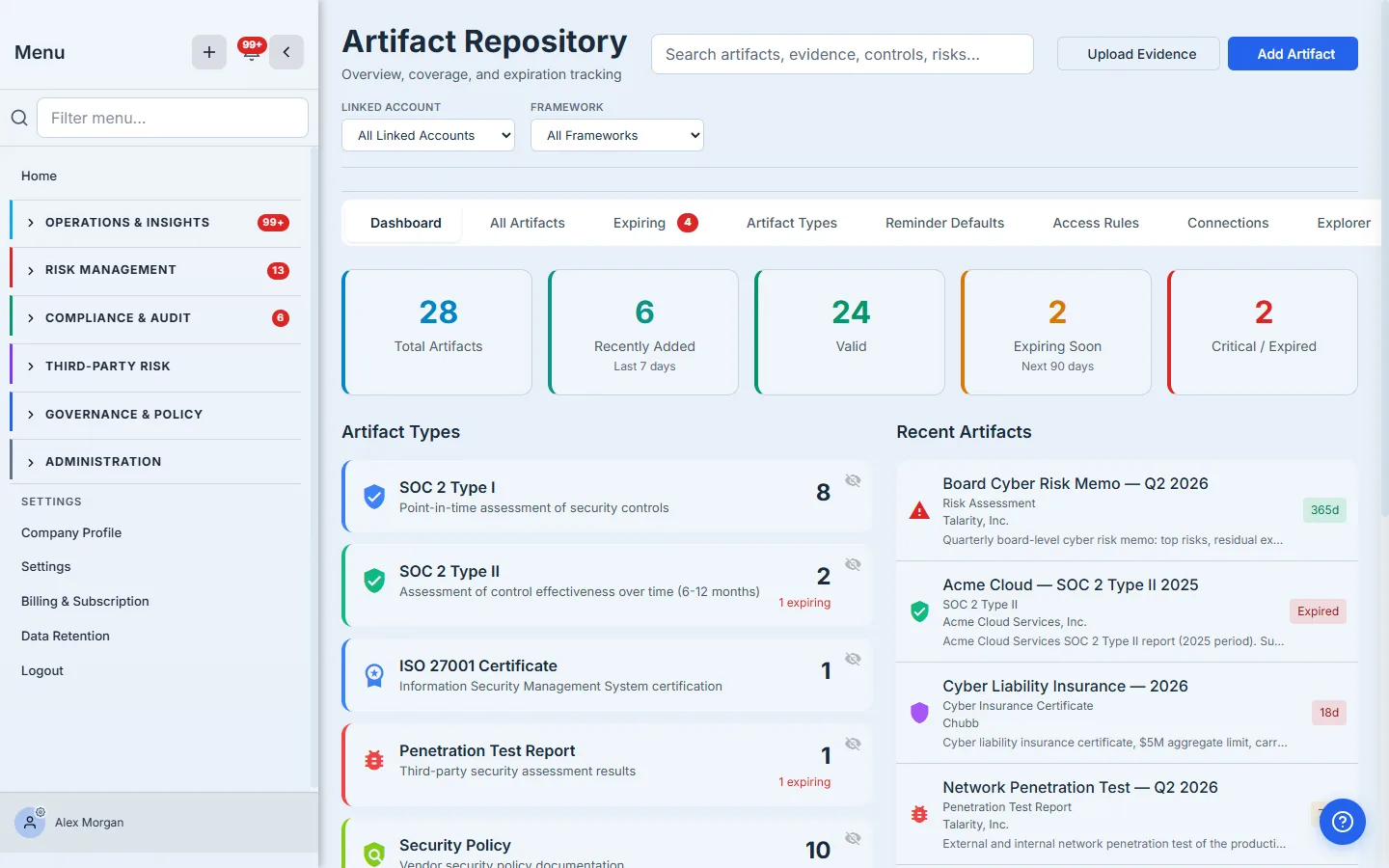Click the green shield icon on Acme Cloud artifact
The image size is (1389, 868).
[x=919, y=611]
